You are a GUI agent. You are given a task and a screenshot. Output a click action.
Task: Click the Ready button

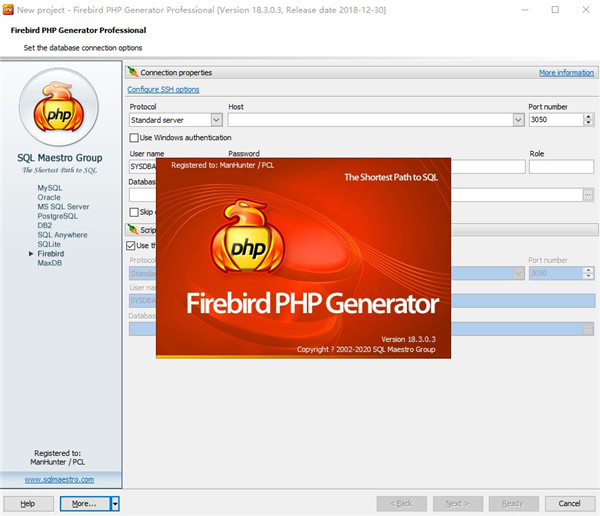click(x=514, y=503)
